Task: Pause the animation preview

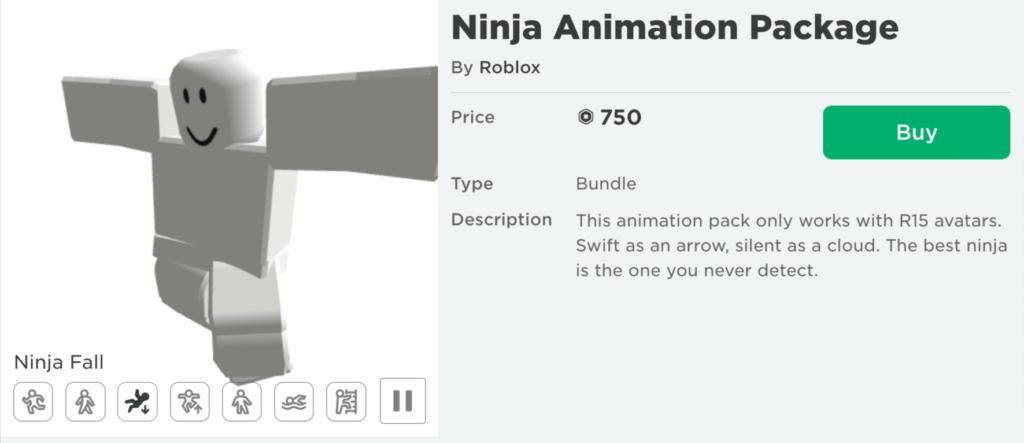Action: click(403, 400)
